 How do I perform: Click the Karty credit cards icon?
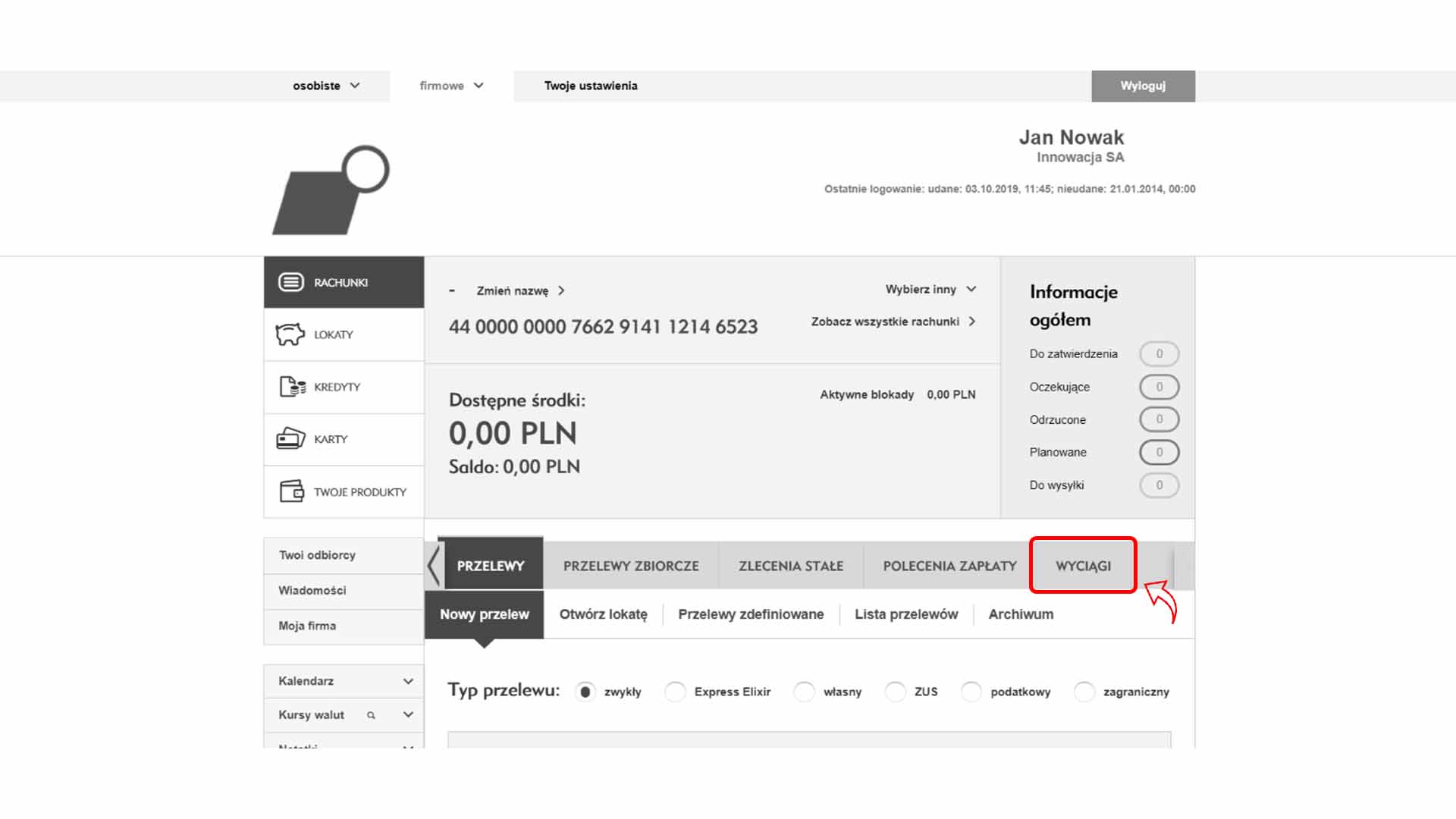tap(290, 439)
